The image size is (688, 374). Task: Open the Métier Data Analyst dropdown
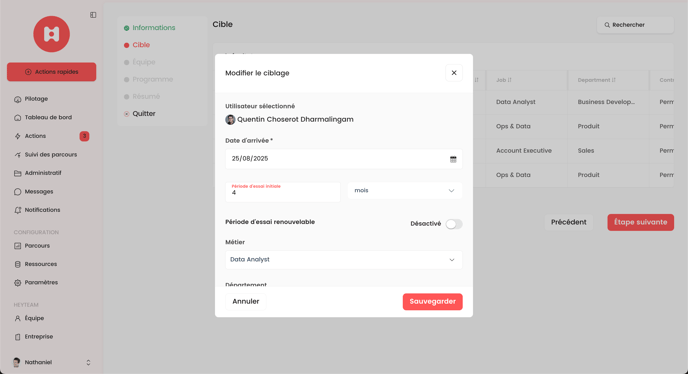point(344,260)
